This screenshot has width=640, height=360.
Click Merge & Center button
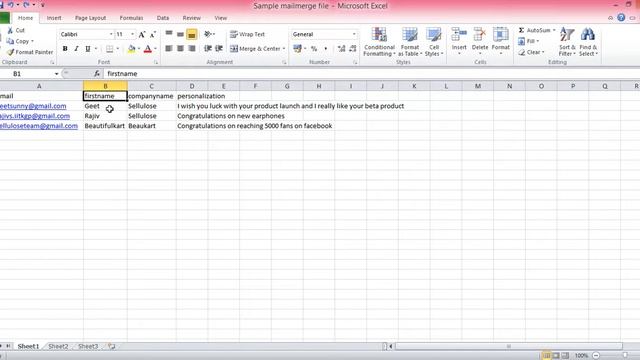pos(255,49)
